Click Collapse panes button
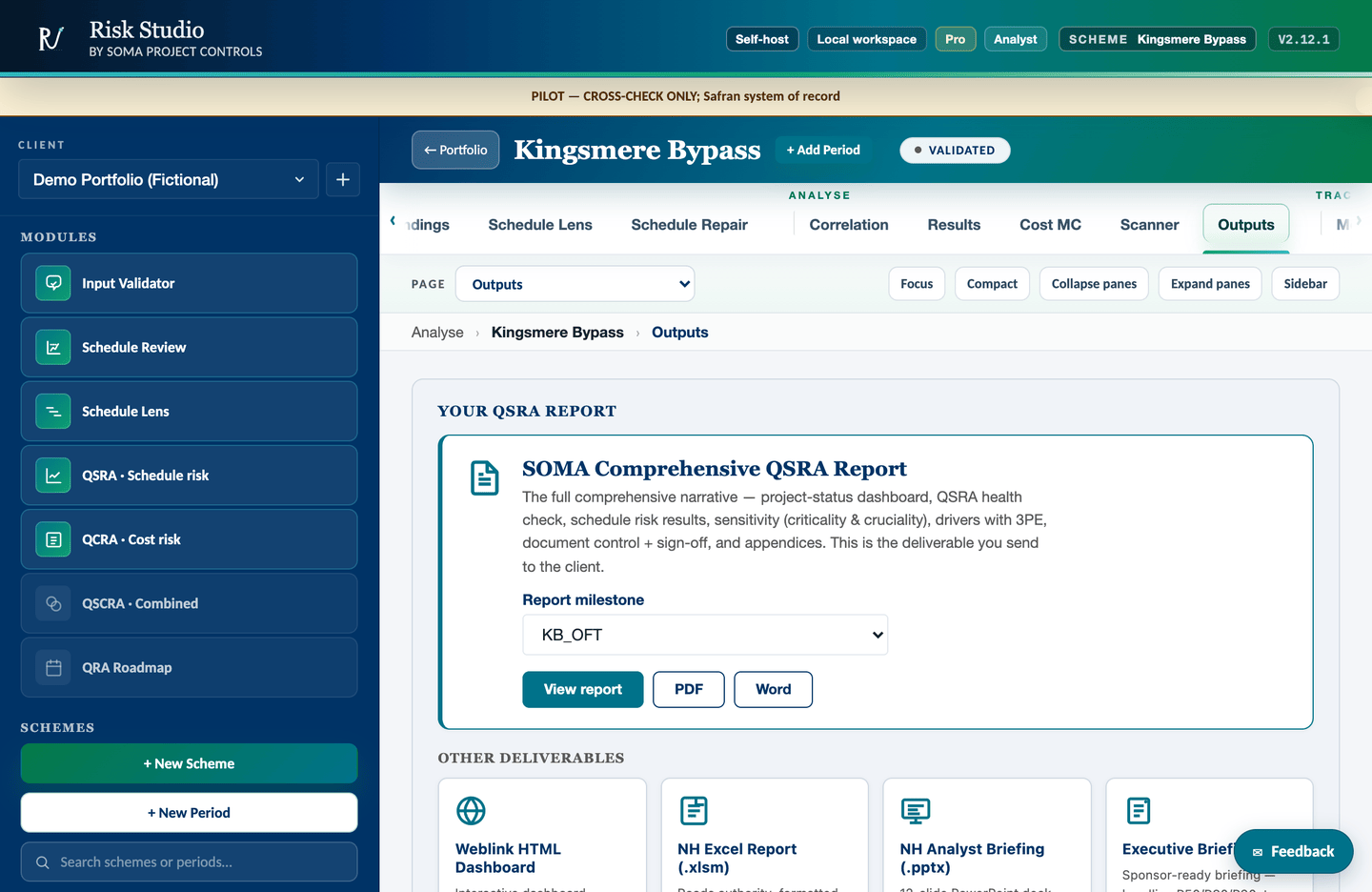The height and width of the screenshot is (892, 1372). [x=1094, y=284]
